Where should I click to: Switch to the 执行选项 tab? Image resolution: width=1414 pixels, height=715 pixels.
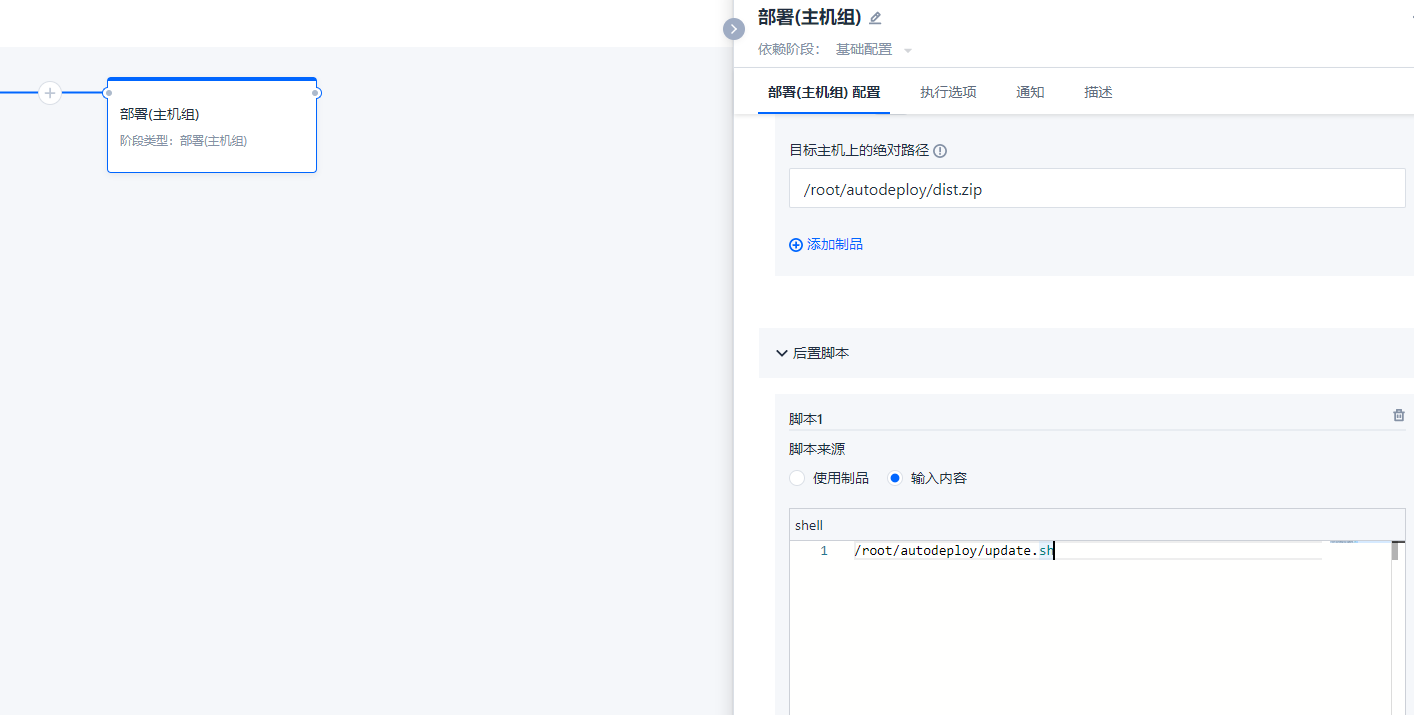click(948, 92)
